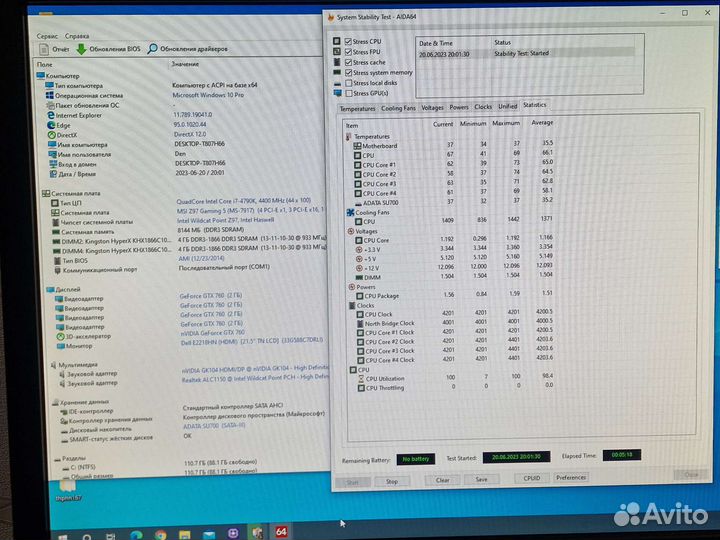
Task: Select the Motherboard temperature row
Action: click(x=453, y=145)
